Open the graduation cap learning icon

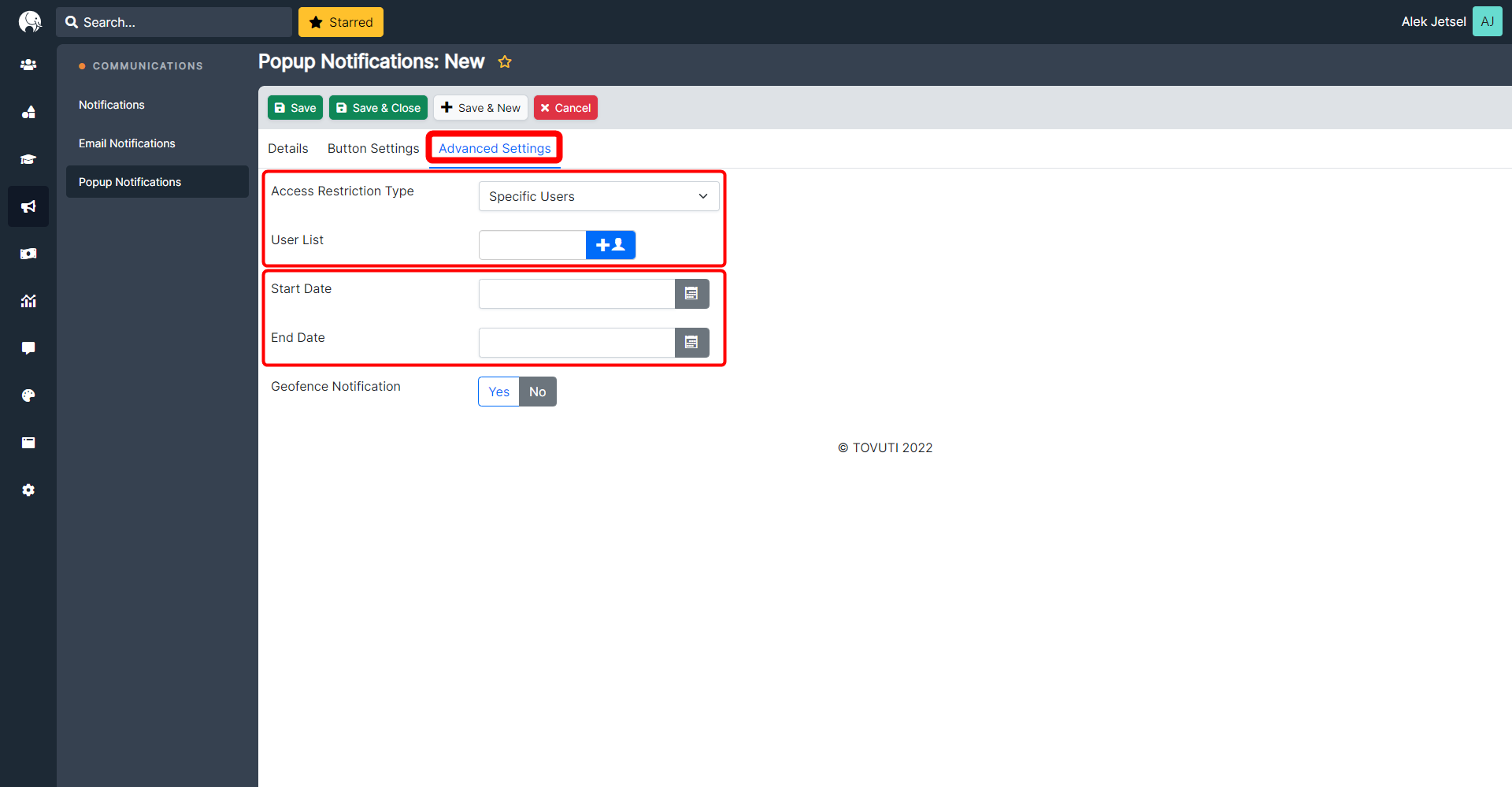(x=28, y=159)
